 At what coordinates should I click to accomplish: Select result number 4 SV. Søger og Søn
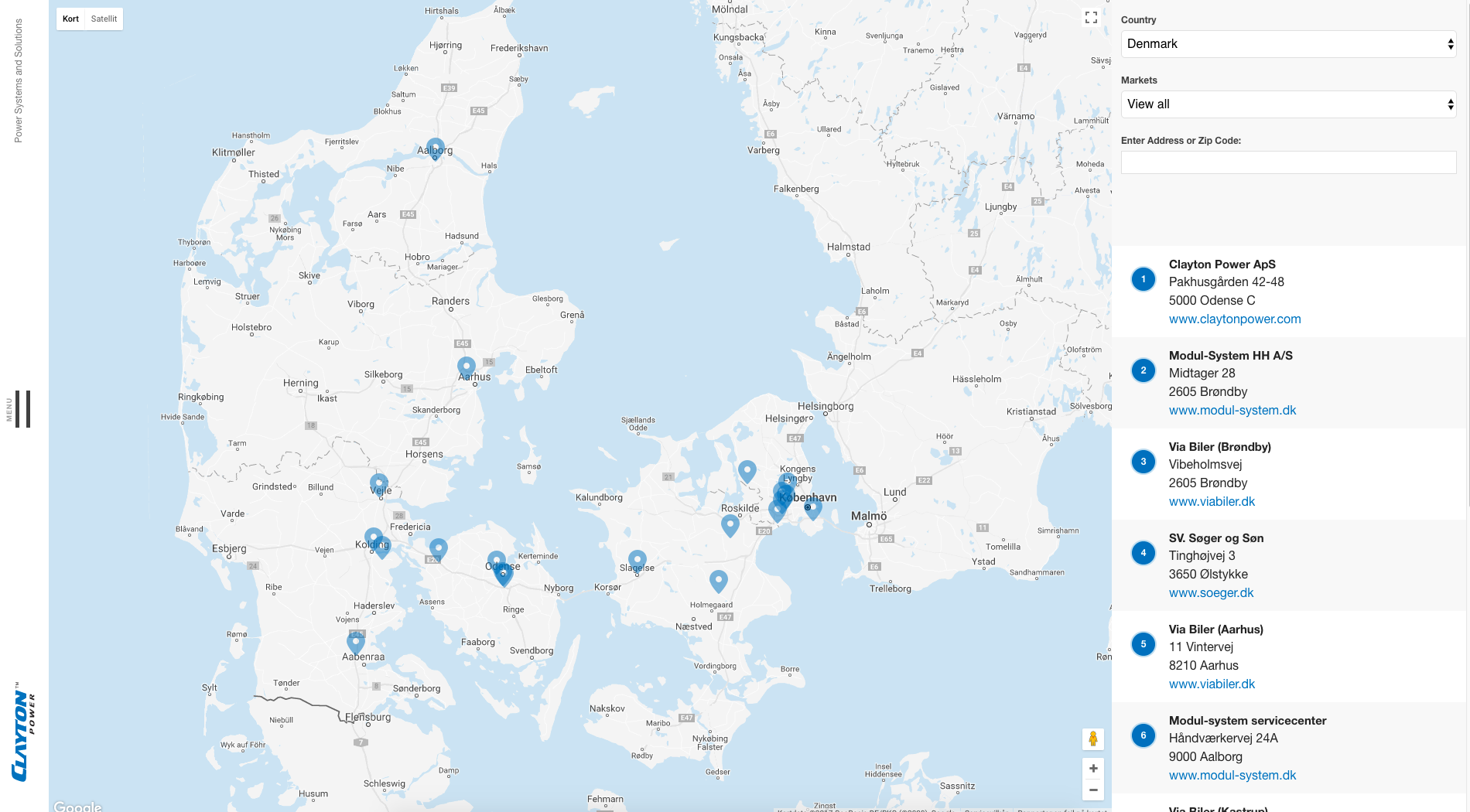[1144, 553]
